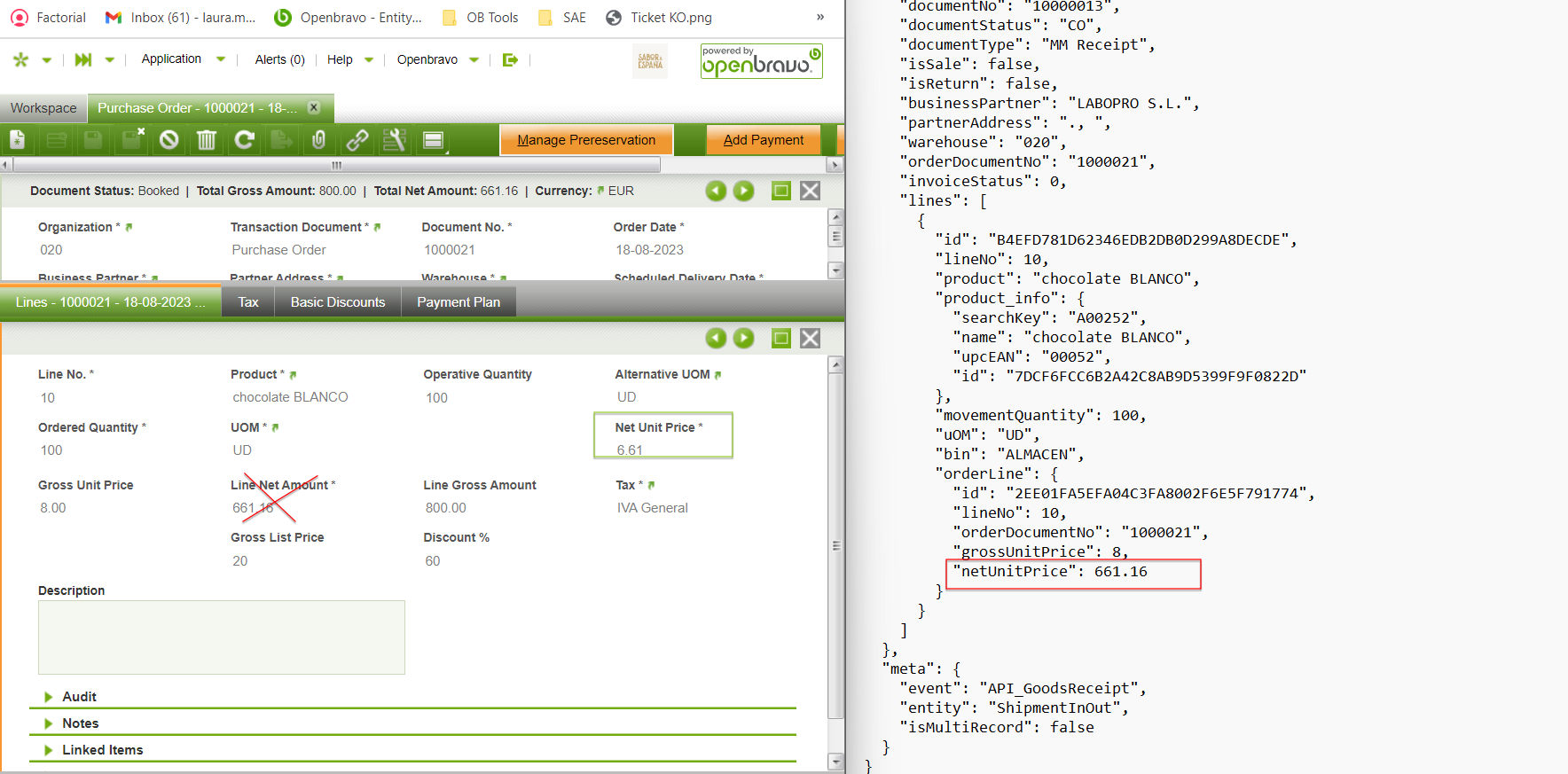Viewport: 1568px width, 774px height.
Task: Switch to the Tax tab
Action: (248, 302)
